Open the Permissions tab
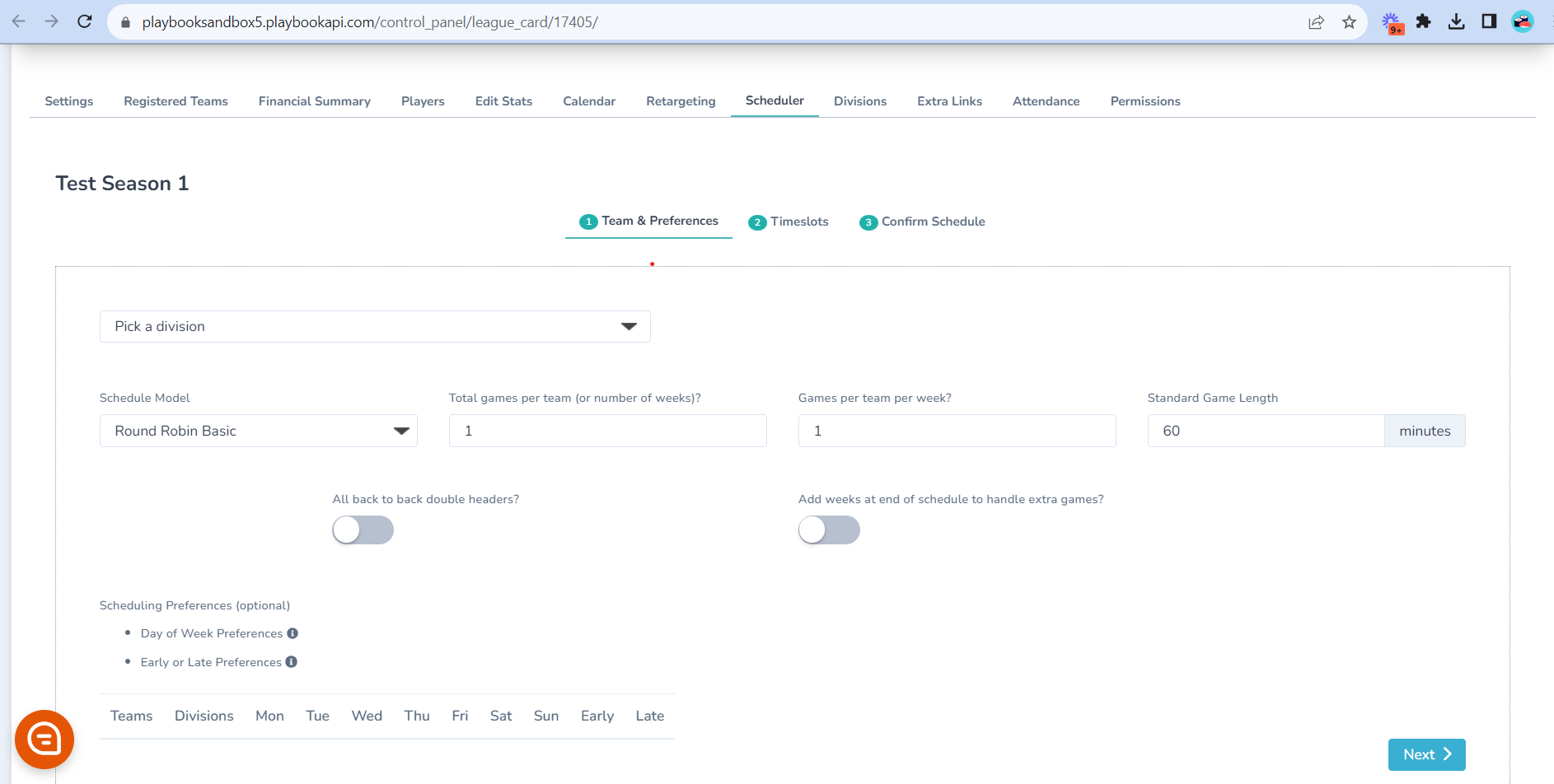The width and height of the screenshot is (1554, 784). click(x=1145, y=101)
